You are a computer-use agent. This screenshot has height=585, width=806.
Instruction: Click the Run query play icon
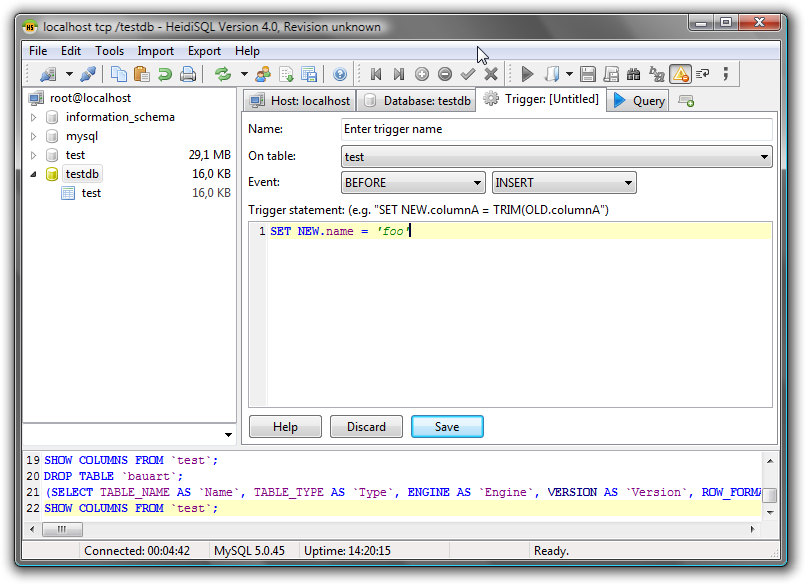pos(527,75)
